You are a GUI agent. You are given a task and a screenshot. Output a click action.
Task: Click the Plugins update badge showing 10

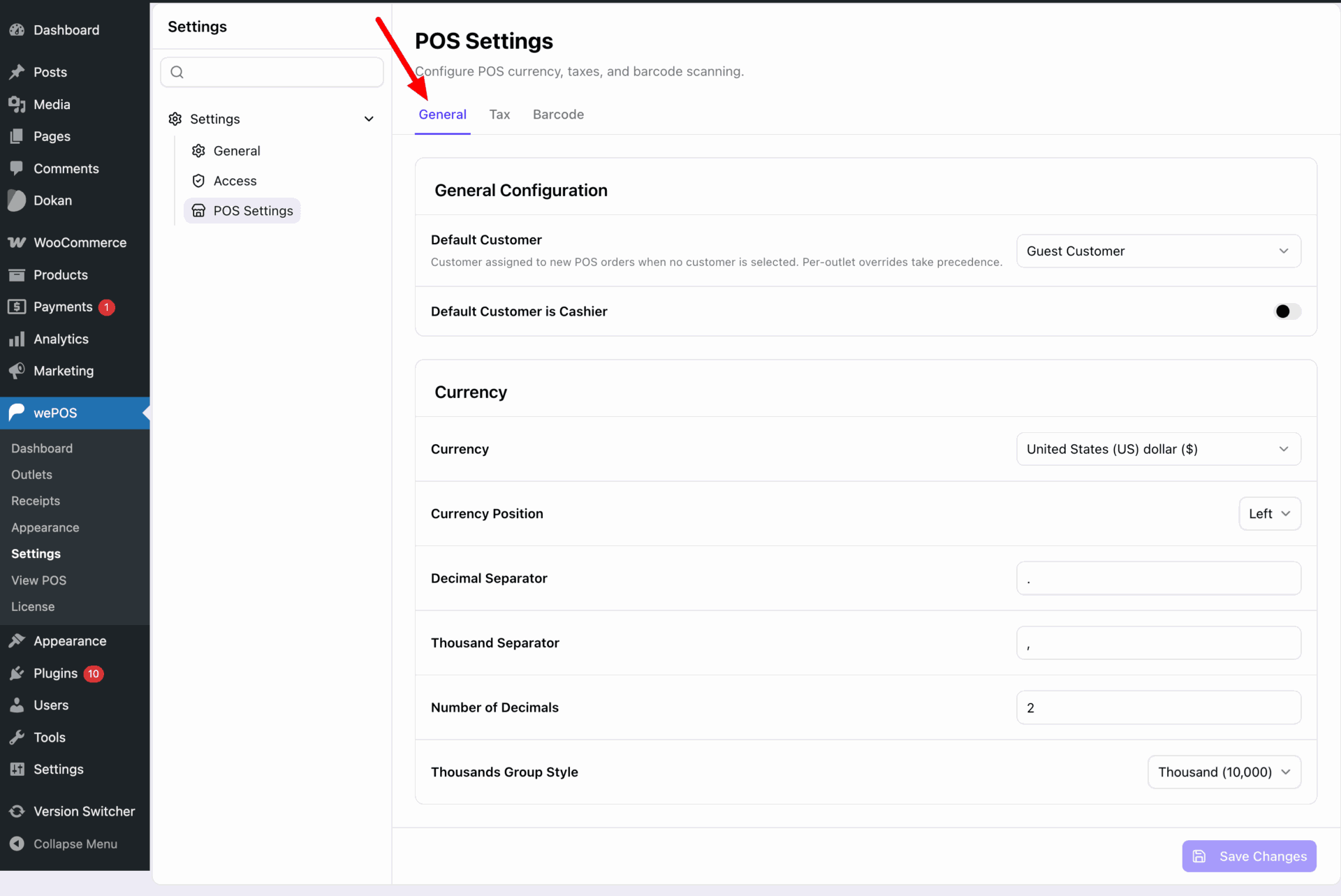94,674
